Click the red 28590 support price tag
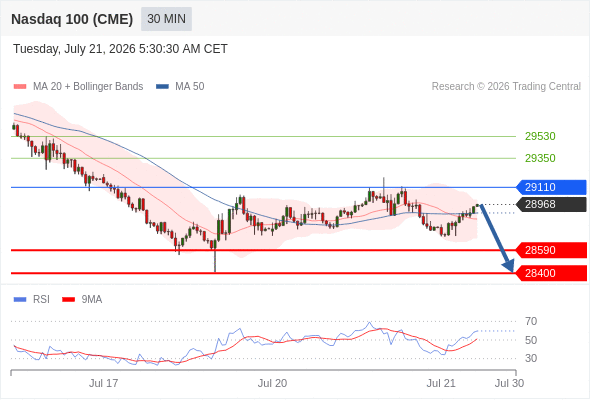The image size is (590, 400). click(551, 250)
